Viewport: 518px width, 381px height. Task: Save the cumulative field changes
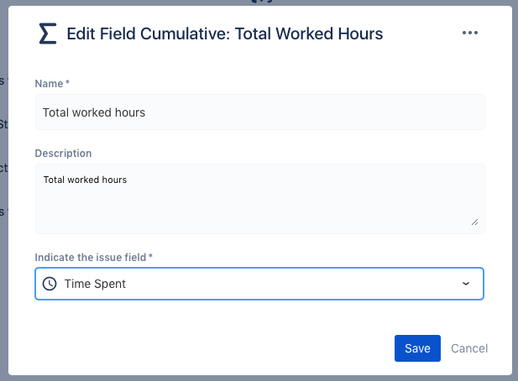417,348
